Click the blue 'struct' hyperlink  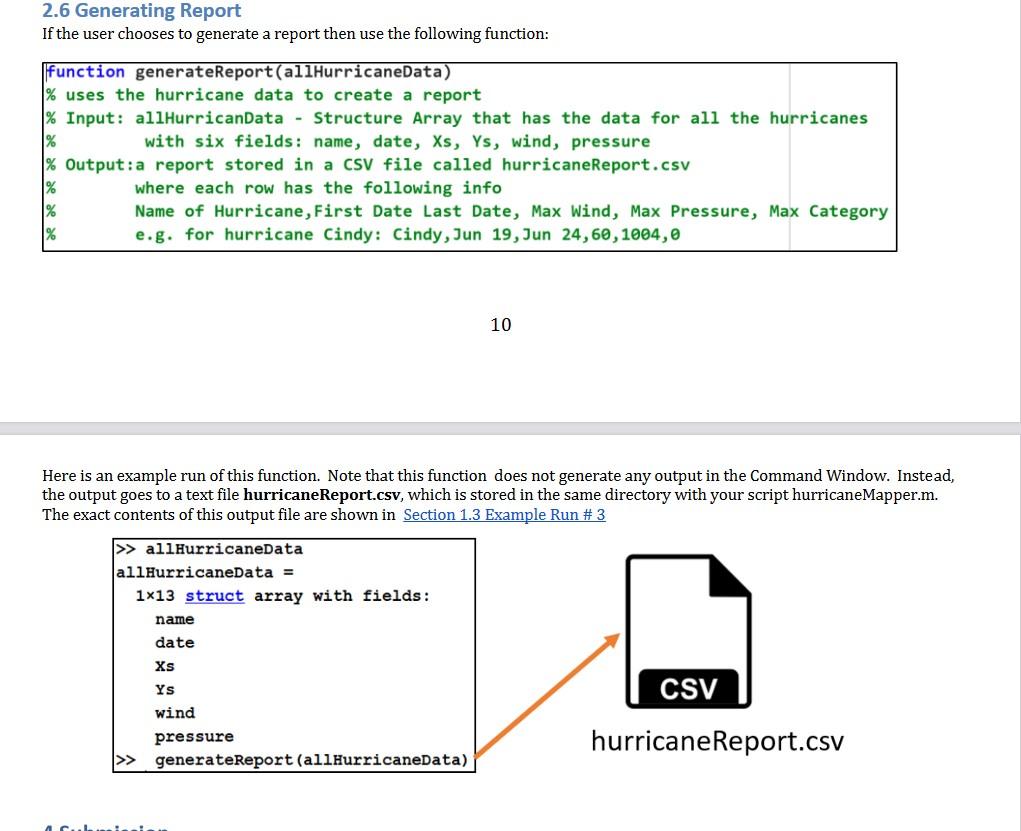pyautogui.click(x=215, y=595)
